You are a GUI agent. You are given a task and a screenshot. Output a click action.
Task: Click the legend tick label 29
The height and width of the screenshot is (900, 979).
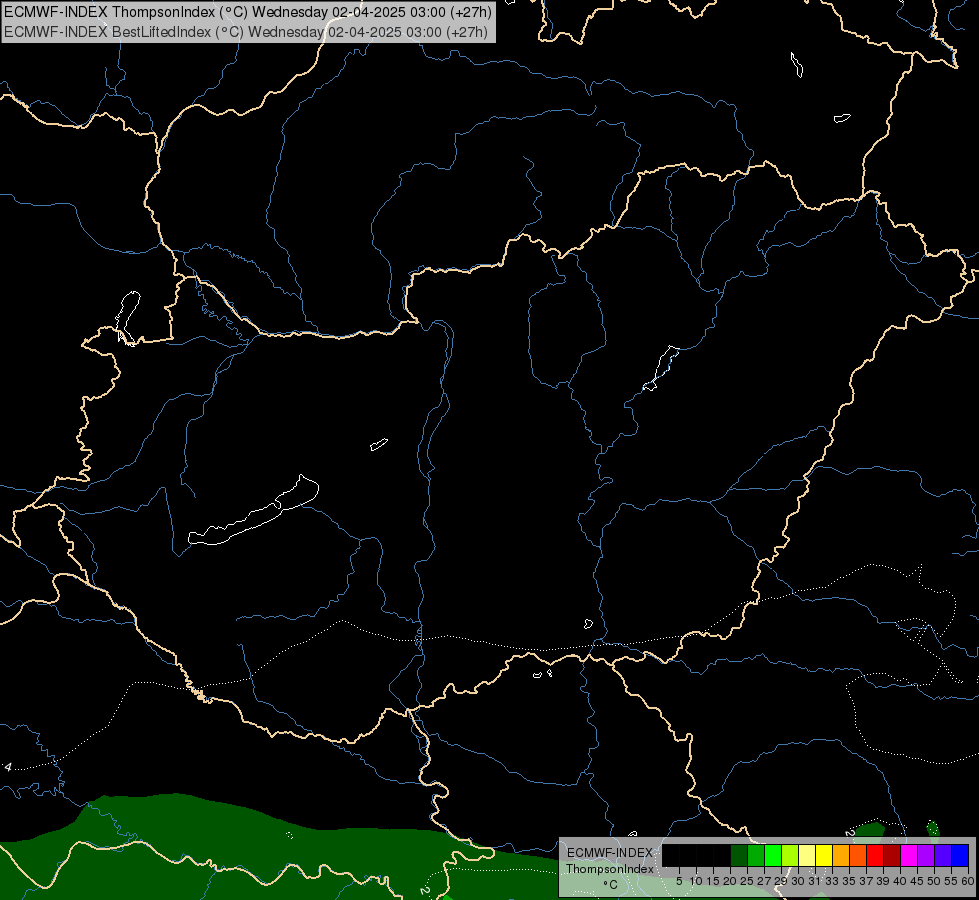(x=781, y=881)
